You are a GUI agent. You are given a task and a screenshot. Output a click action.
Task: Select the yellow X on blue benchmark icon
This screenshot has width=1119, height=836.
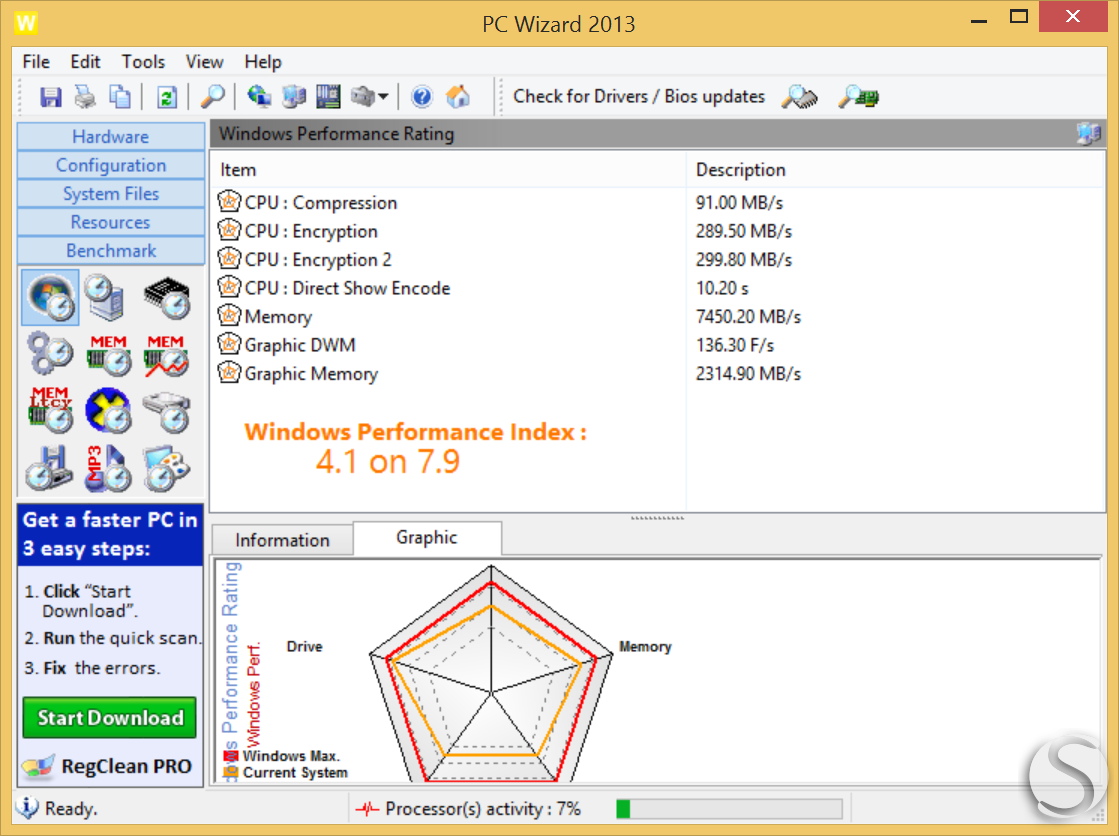point(108,411)
